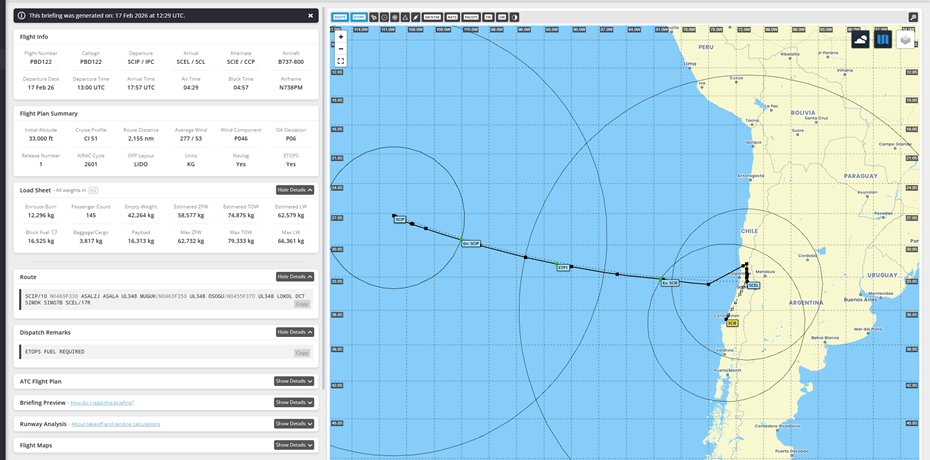Expand the Briefing Preview details
Viewport: 930px width, 460px height.
point(294,402)
